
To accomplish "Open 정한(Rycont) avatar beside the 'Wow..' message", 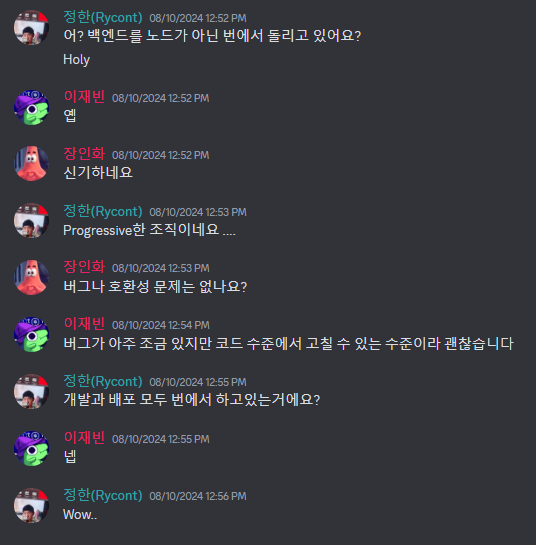I will click(31, 505).
